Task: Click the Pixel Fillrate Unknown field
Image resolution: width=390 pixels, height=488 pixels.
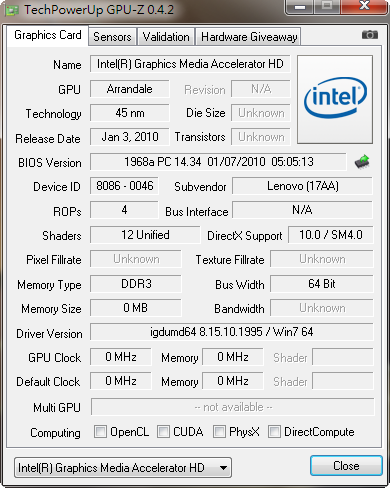Action: [136, 259]
